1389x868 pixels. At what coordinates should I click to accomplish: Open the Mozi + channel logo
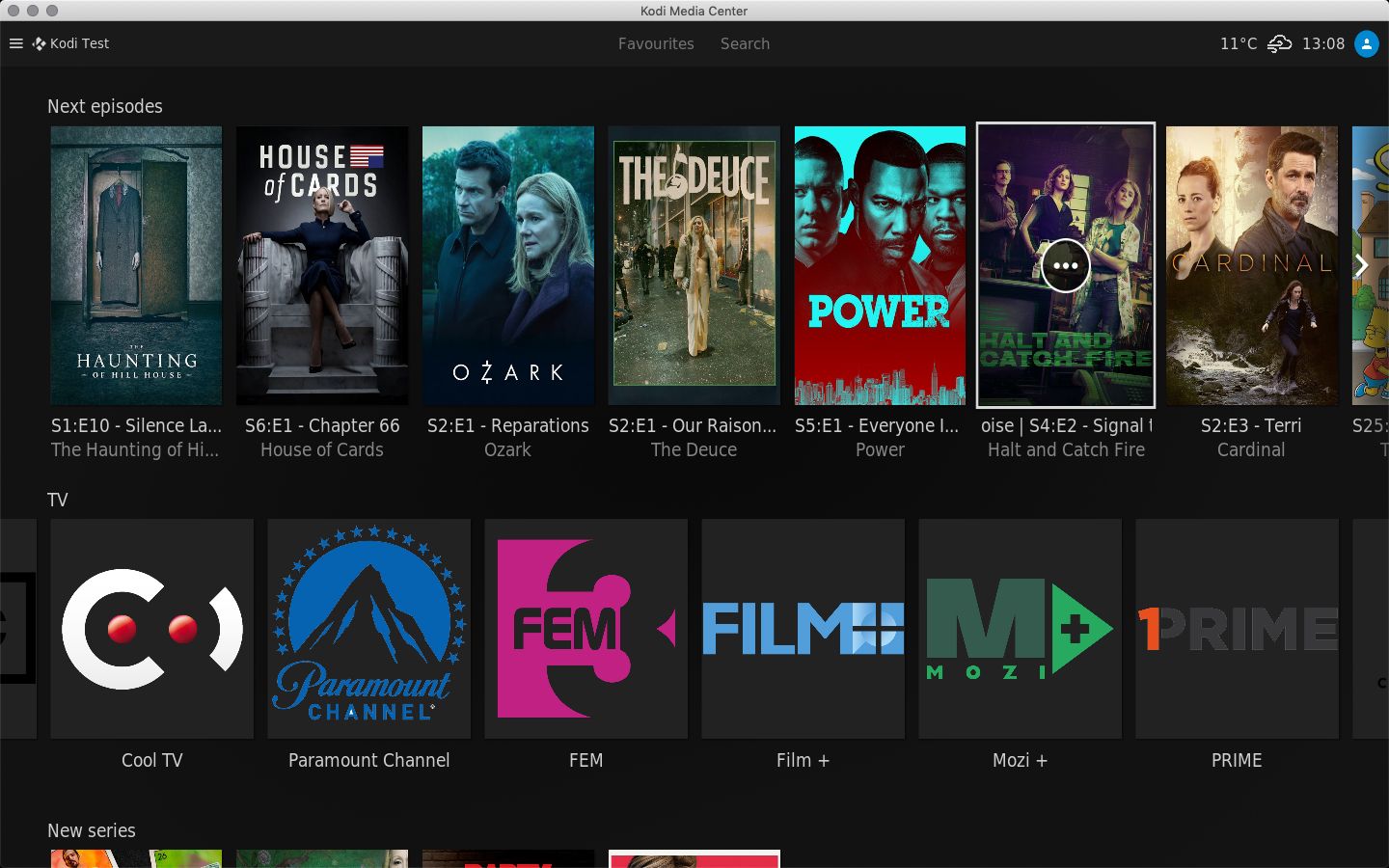click(1021, 629)
